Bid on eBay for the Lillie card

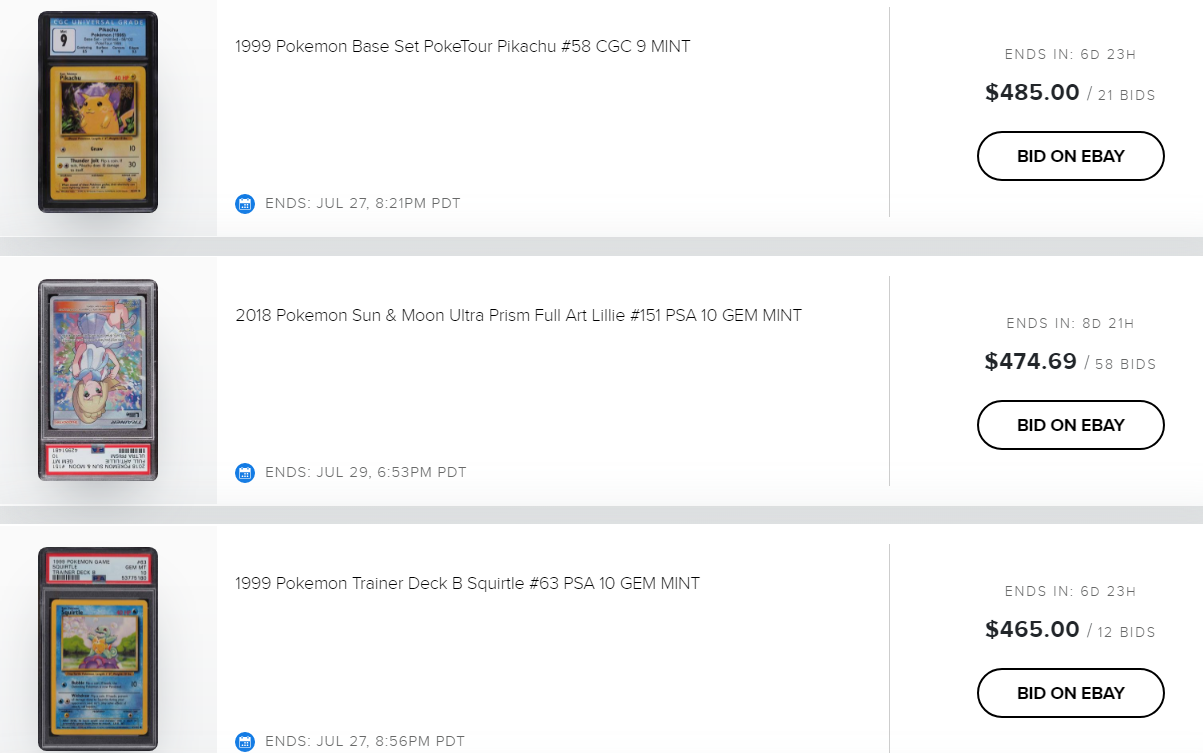1071,425
